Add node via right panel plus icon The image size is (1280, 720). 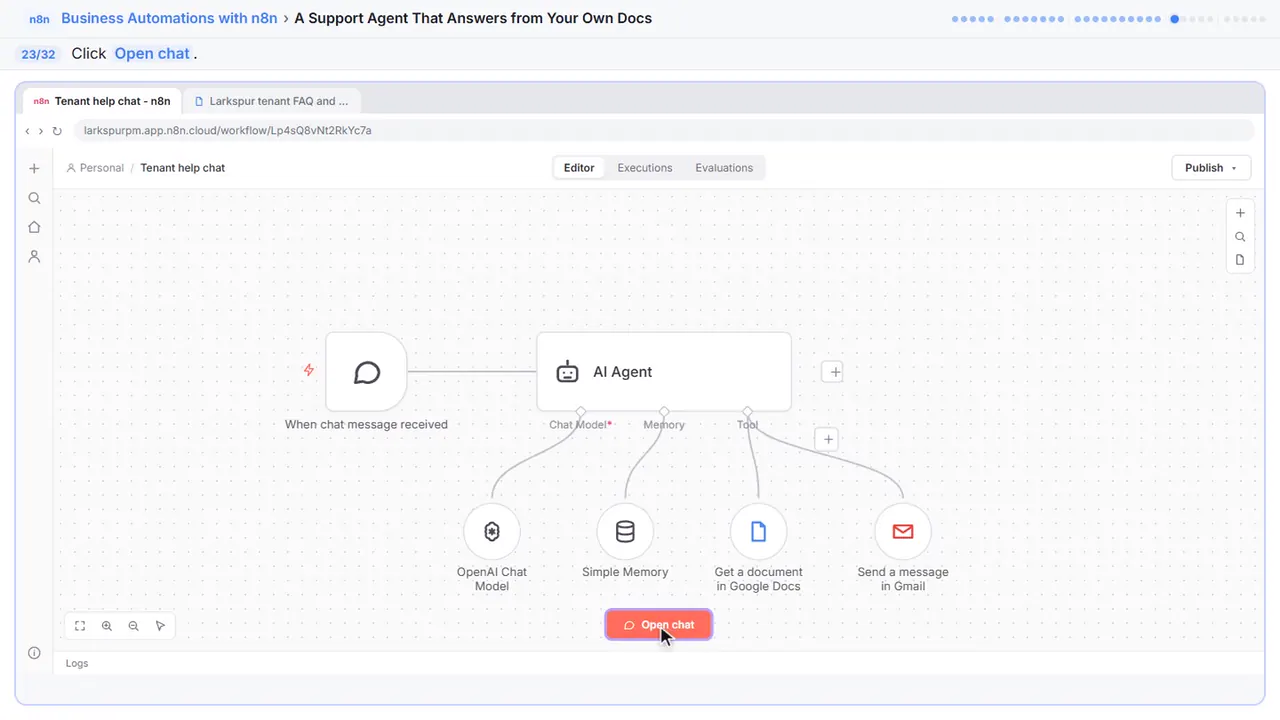(x=1240, y=213)
